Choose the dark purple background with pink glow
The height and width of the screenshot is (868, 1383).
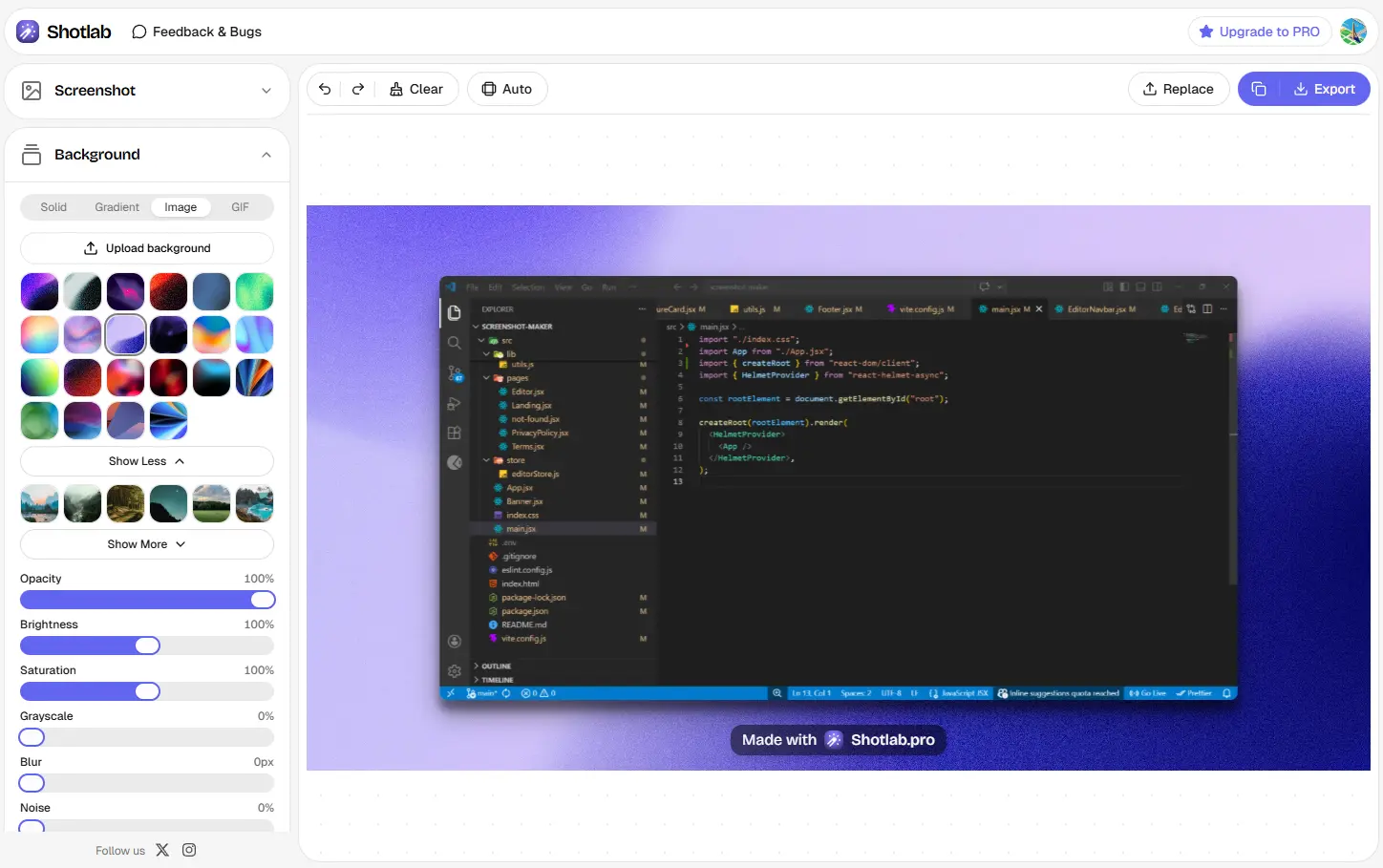pos(125,291)
